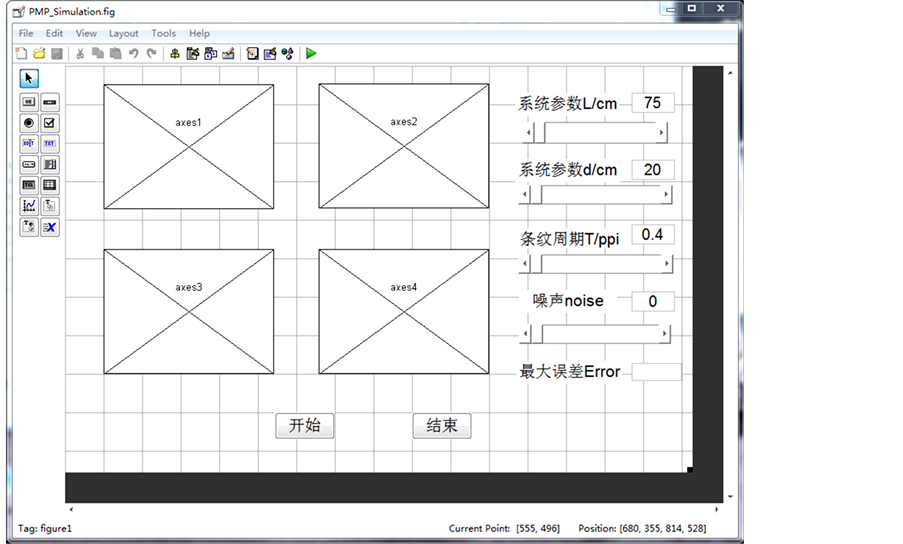The image size is (903, 544).
Task: Select the edit field showing 75
Action: 652,103
